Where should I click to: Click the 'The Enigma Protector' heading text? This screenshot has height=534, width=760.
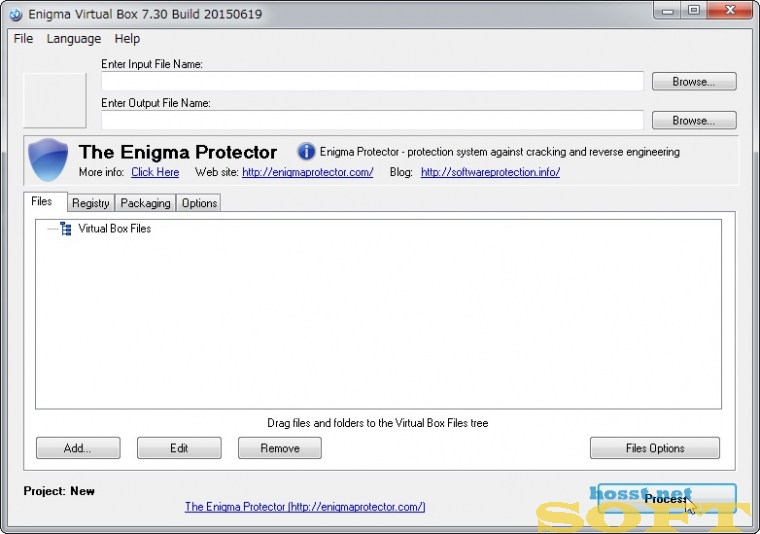[178, 152]
